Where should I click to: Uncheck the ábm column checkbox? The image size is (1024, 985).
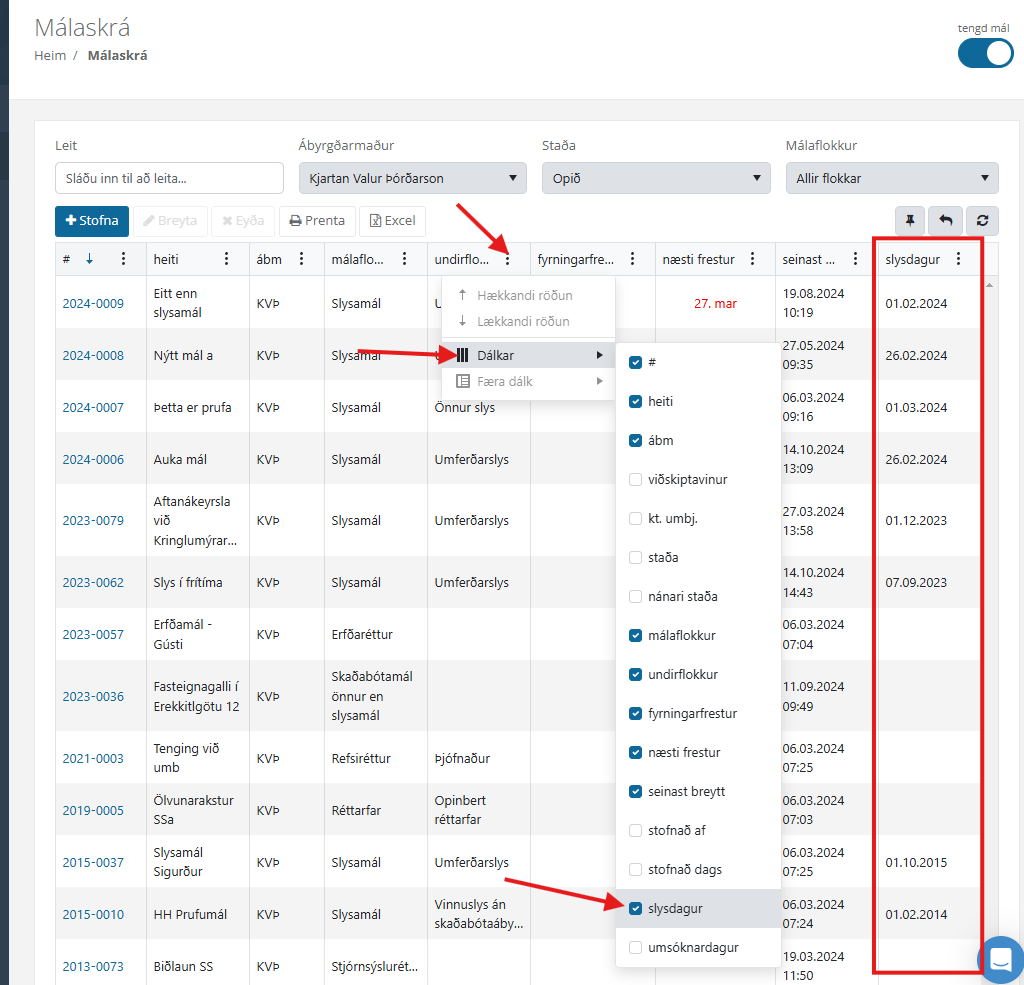(x=635, y=440)
